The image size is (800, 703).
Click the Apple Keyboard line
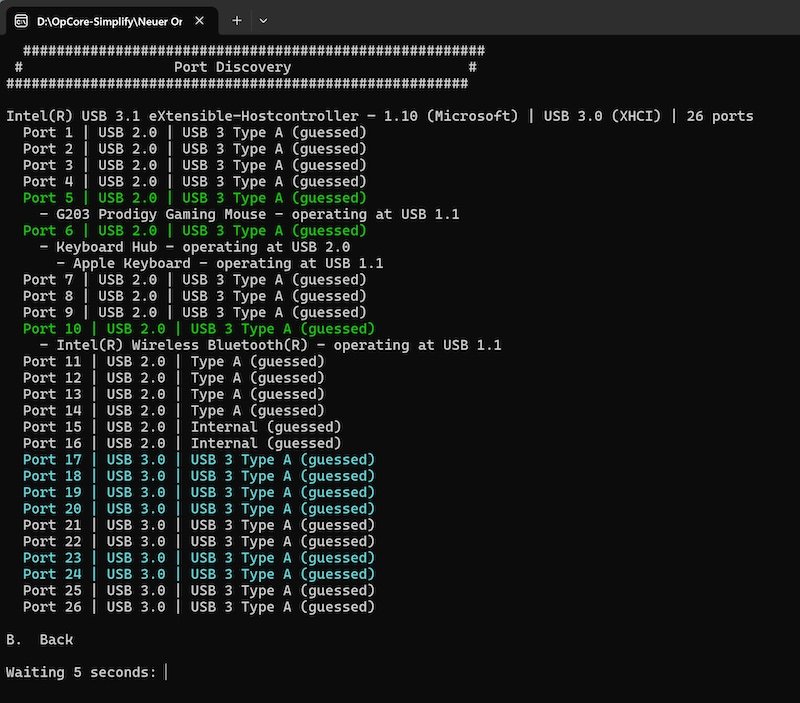click(x=219, y=263)
